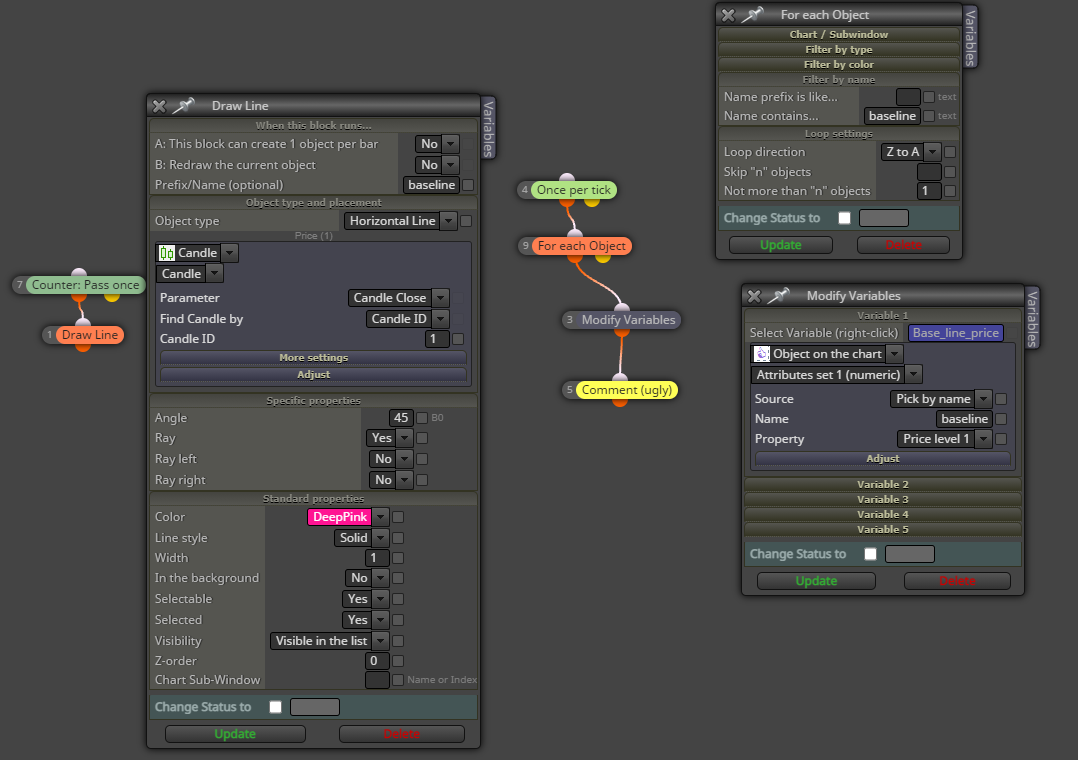Click the Object on the chart icon

pos(762,354)
